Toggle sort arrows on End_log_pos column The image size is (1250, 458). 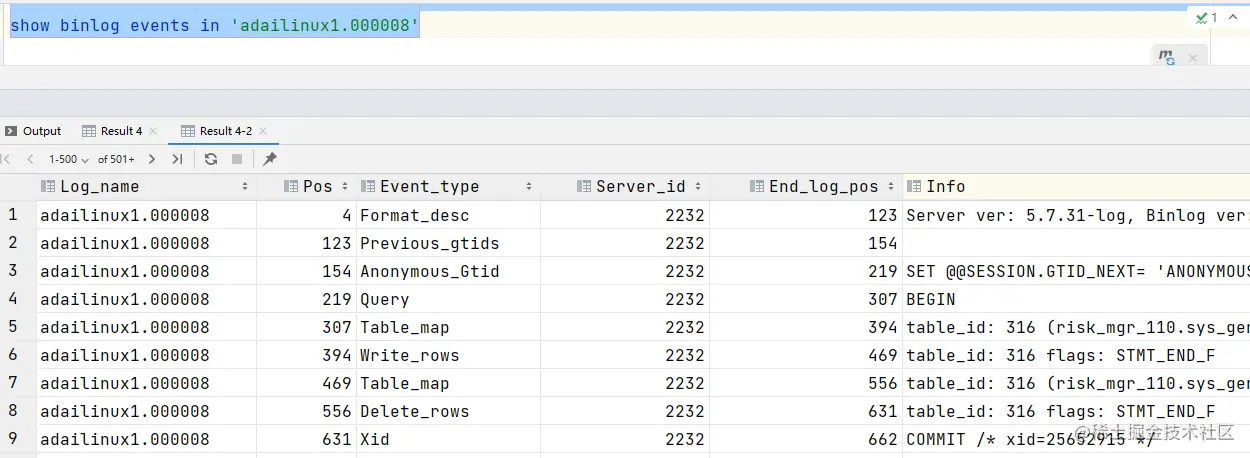tap(891, 187)
